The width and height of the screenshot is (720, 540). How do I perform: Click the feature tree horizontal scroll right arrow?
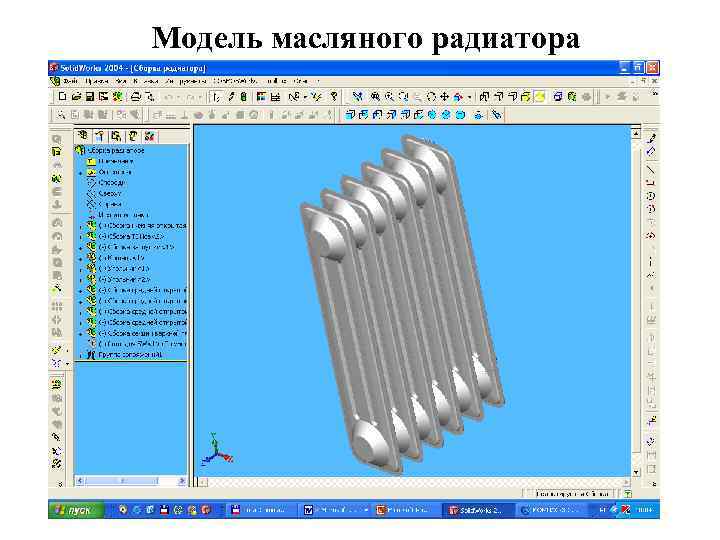click(x=182, y=481)
